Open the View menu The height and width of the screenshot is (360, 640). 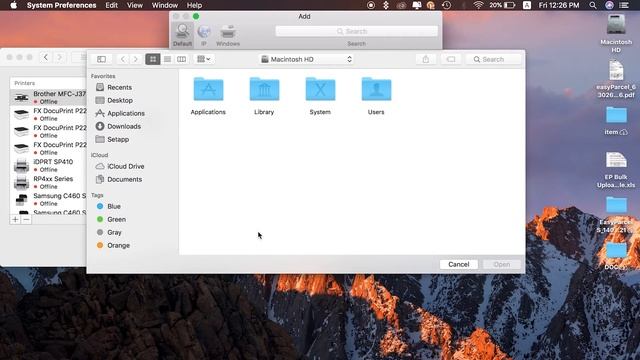coord(135,5)
